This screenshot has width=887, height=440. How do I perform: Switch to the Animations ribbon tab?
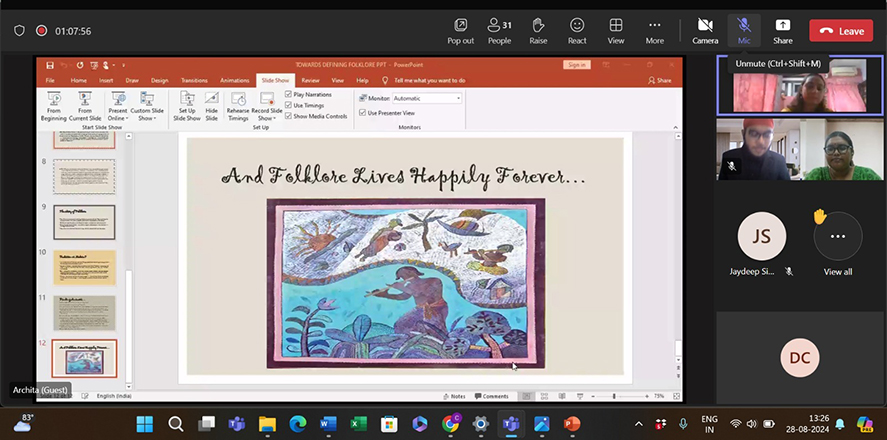234,80
